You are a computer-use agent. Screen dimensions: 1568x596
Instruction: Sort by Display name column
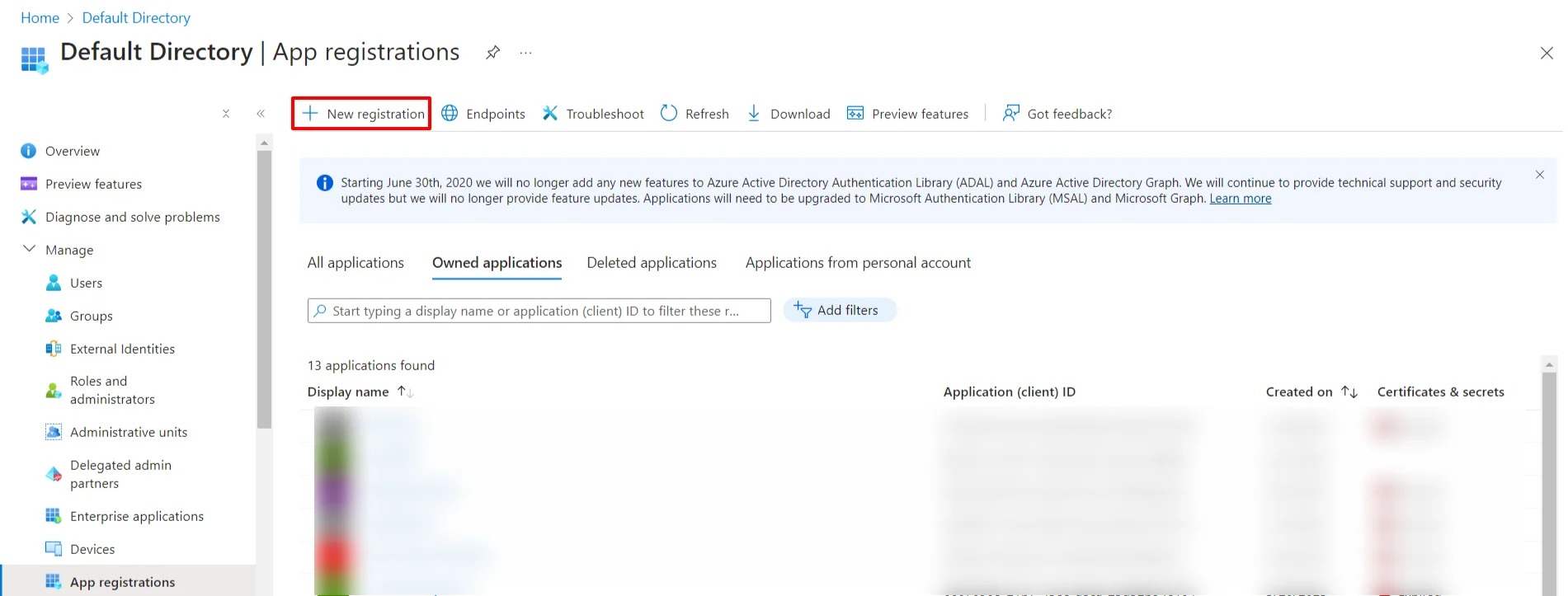(x=360, y=392)
